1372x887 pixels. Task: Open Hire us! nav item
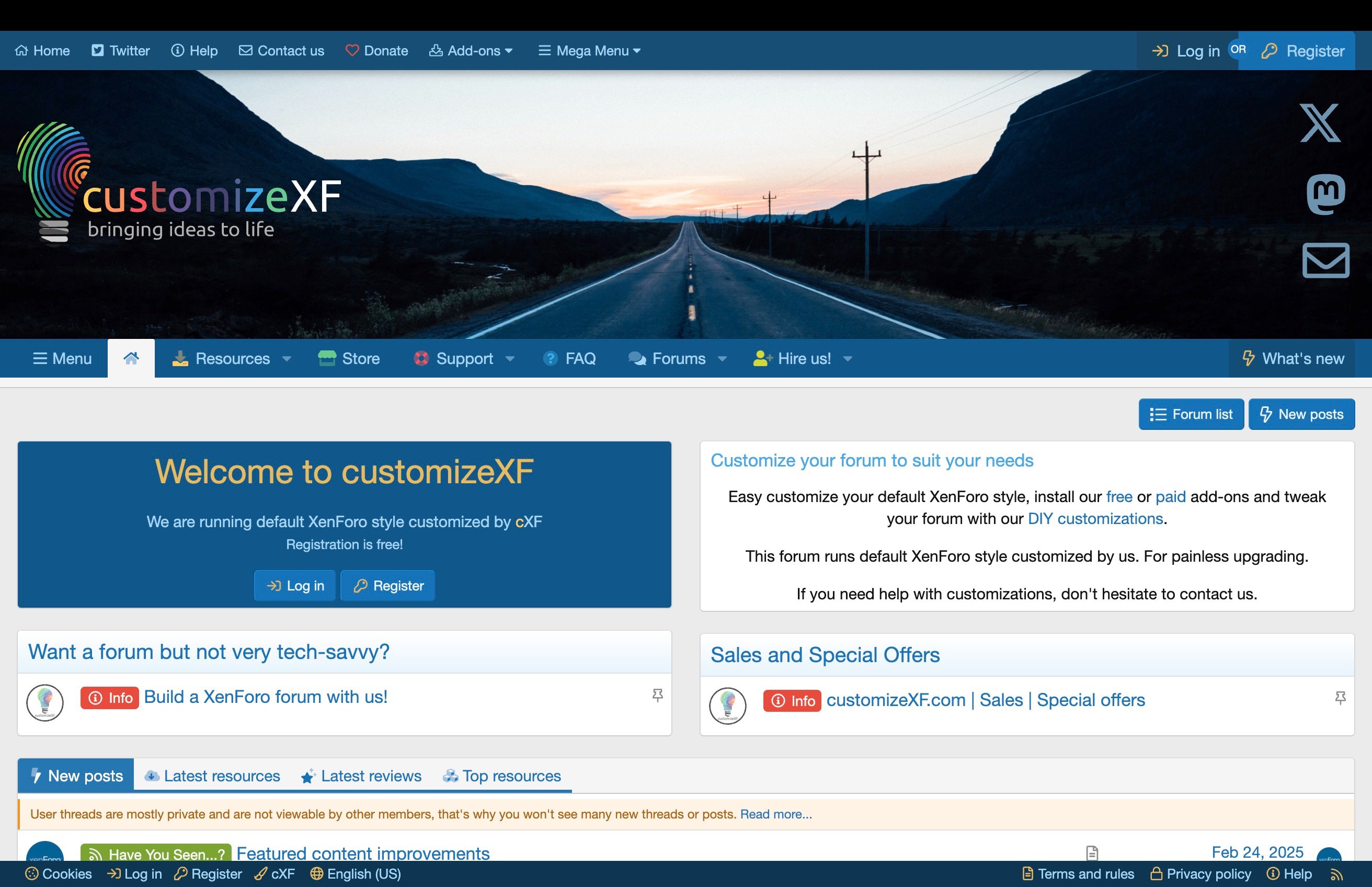tap(792, 358)
